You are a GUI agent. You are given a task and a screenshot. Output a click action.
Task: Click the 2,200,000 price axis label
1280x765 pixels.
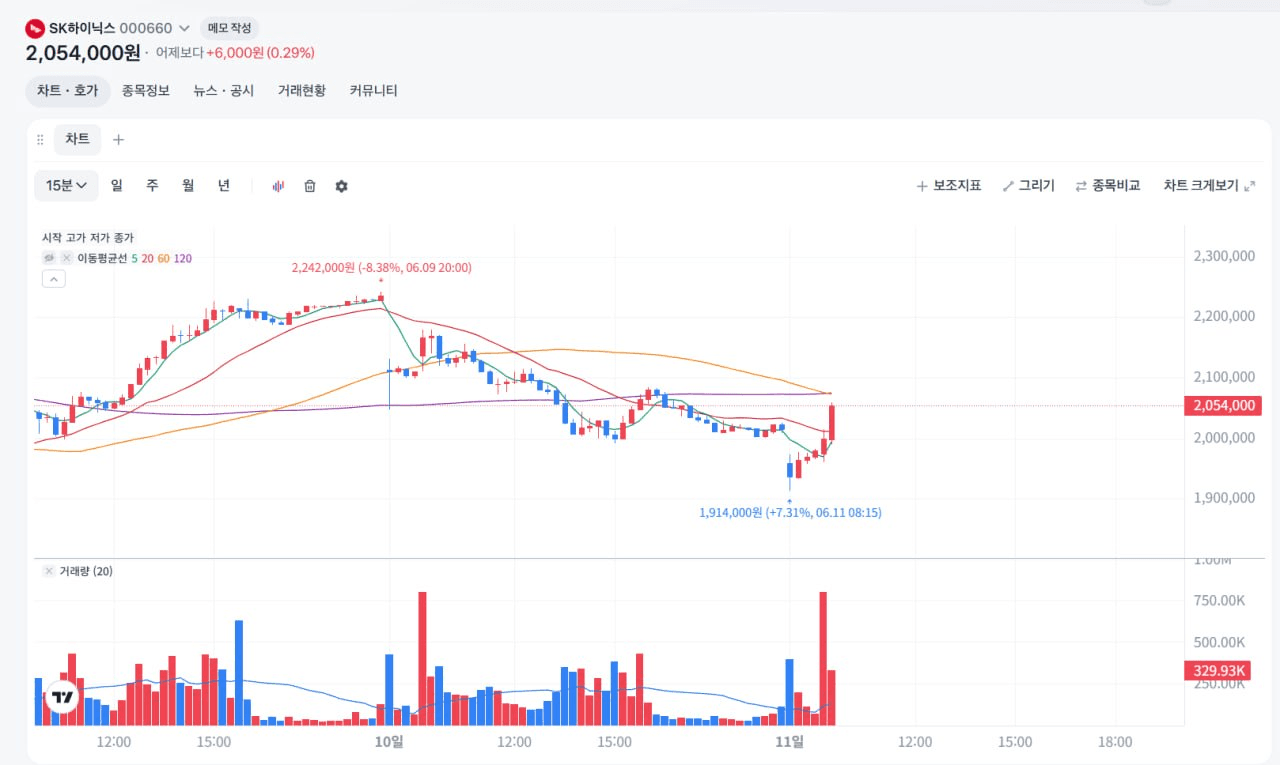1224,316
